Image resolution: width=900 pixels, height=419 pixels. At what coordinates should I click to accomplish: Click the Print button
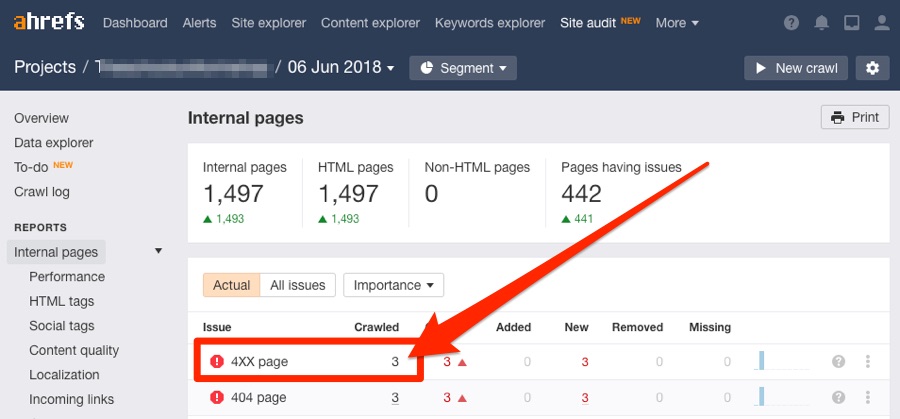(x=854, y=117)
